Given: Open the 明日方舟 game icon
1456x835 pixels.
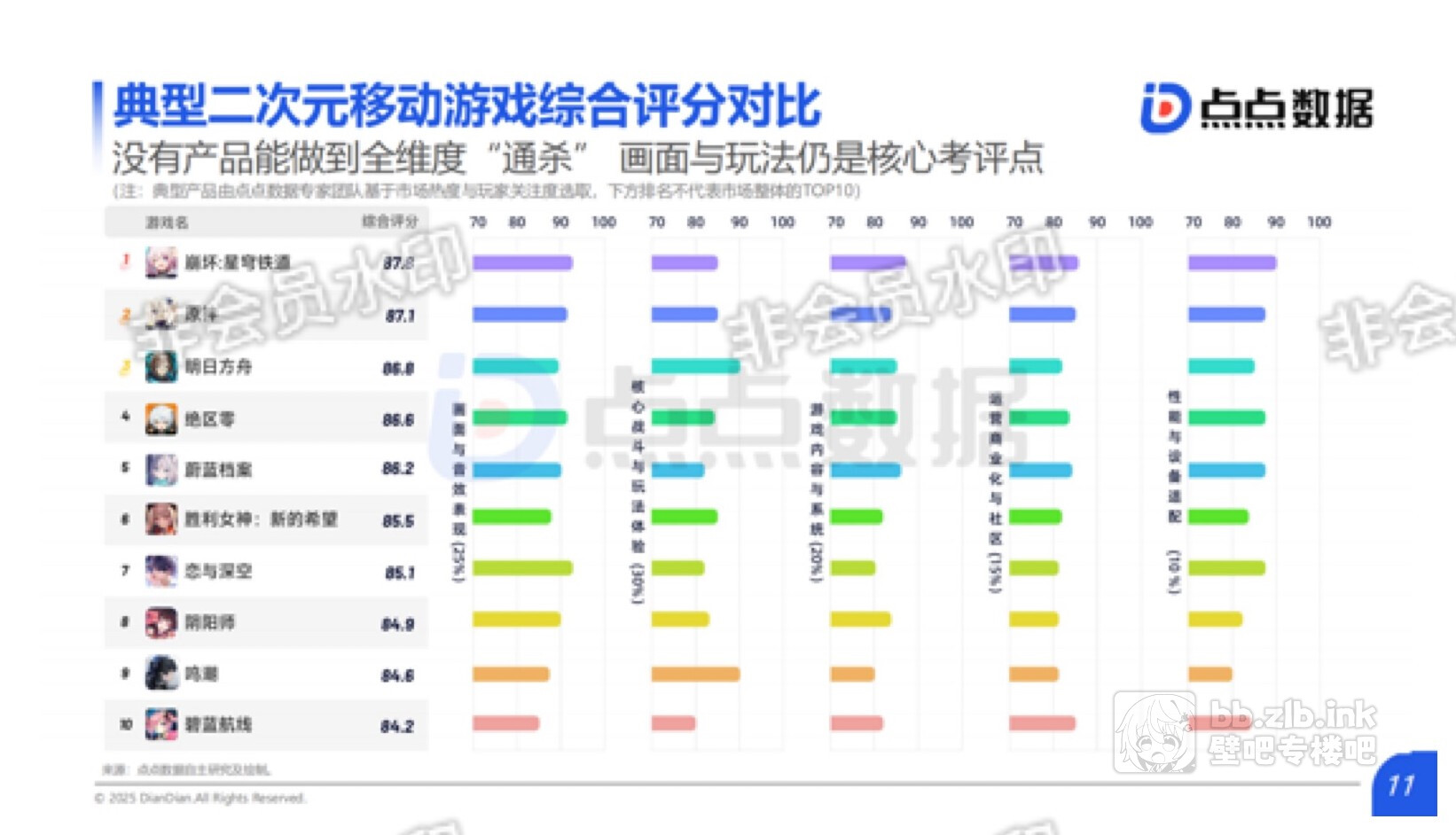Looking at the screenshot, I should pos(161,366).
